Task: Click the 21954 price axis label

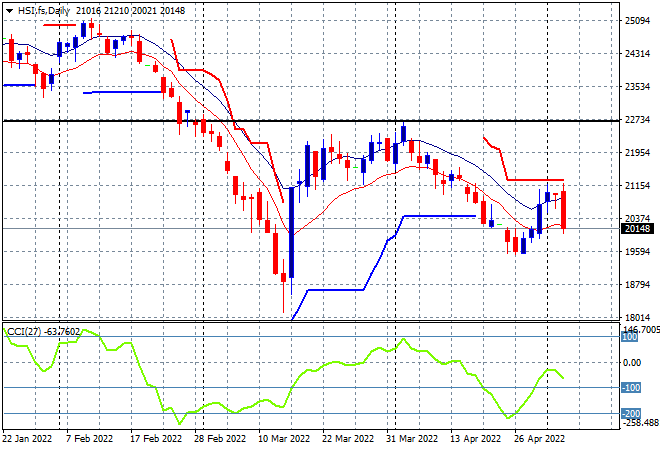Action: click(637, 152)
